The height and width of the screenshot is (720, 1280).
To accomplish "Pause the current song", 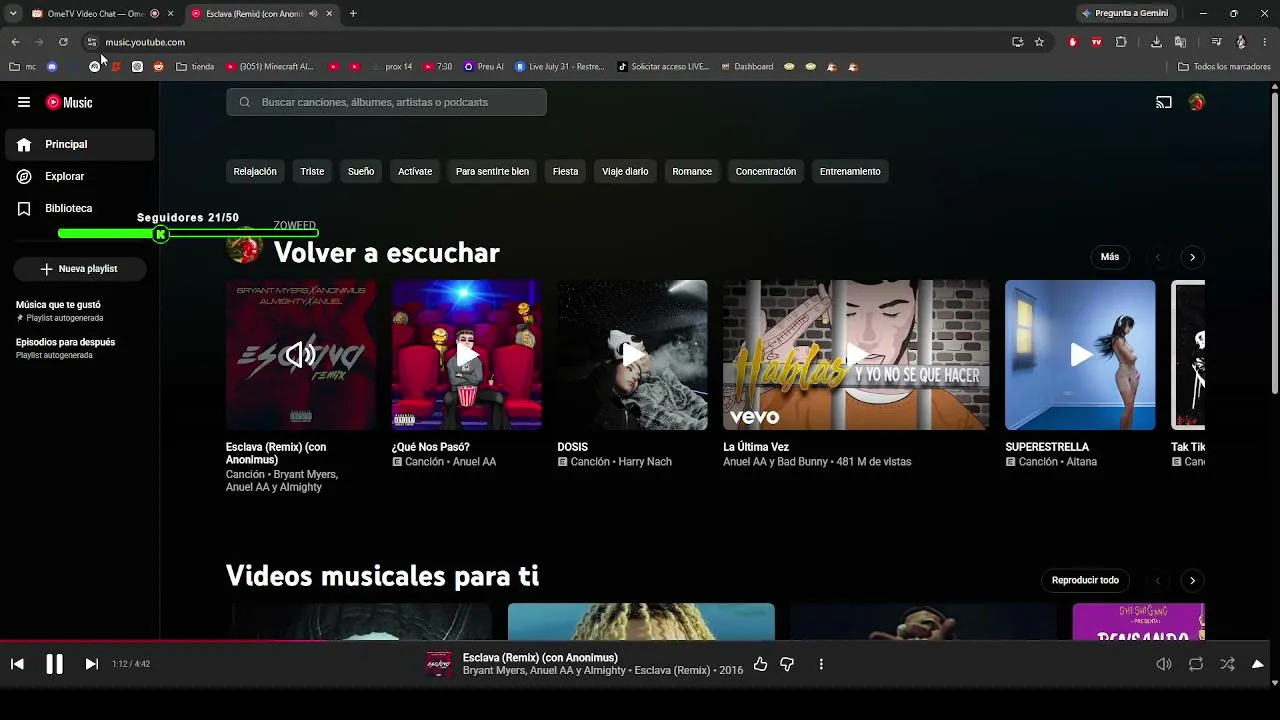I will pyautogui.click(x=54, y=664).
